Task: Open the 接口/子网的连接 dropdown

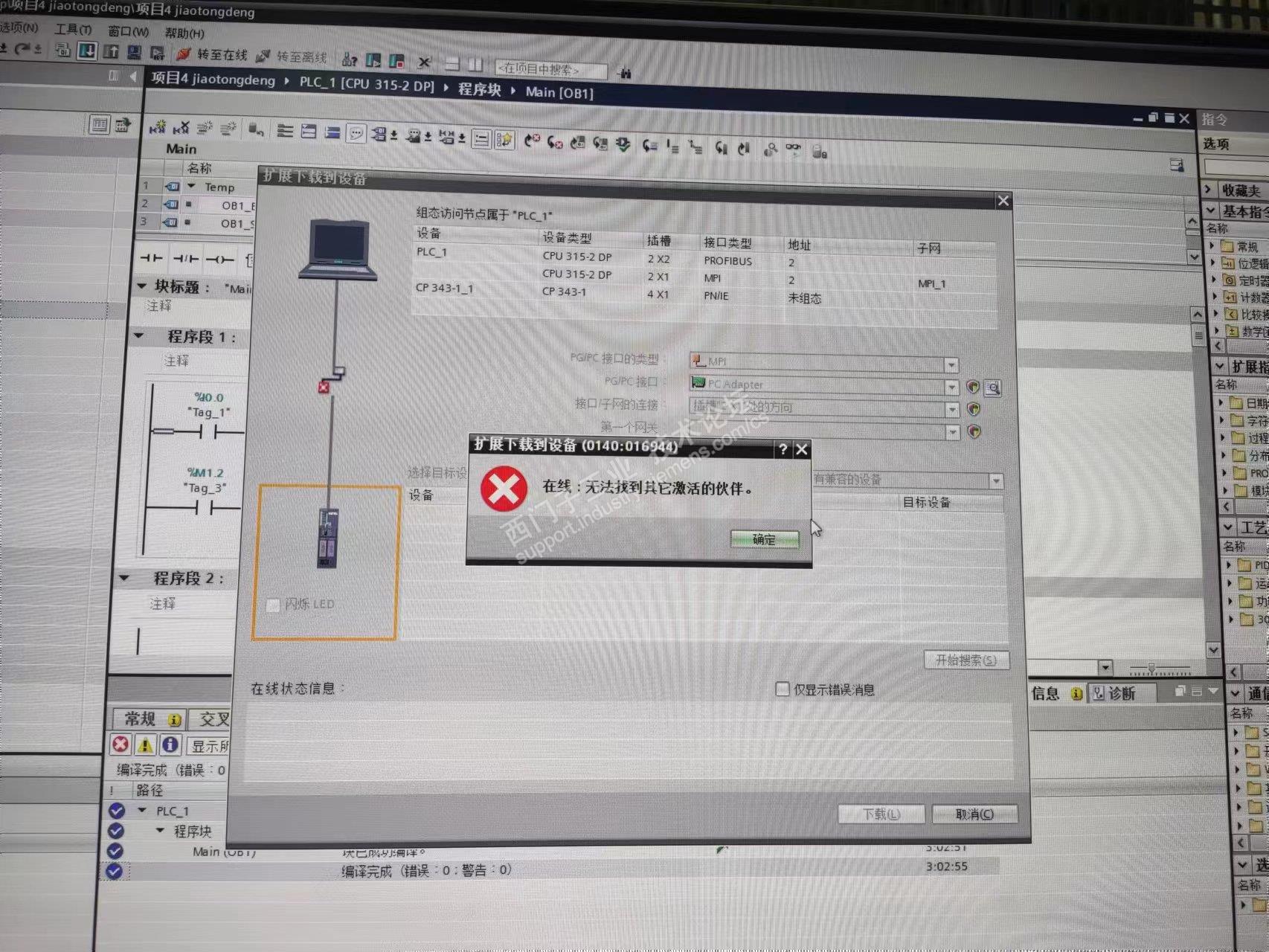Action: click(952, 410)
